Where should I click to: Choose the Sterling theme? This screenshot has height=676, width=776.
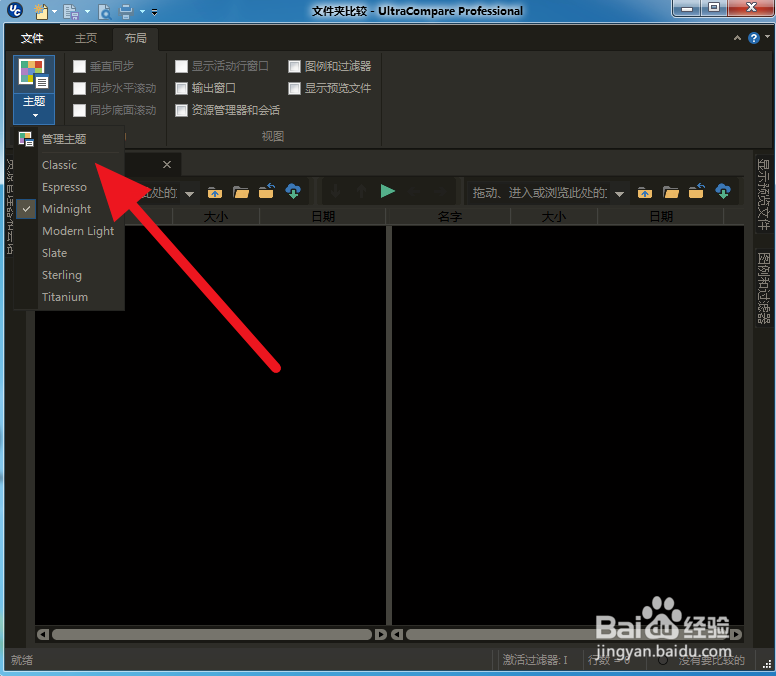[x=69, y=275]
